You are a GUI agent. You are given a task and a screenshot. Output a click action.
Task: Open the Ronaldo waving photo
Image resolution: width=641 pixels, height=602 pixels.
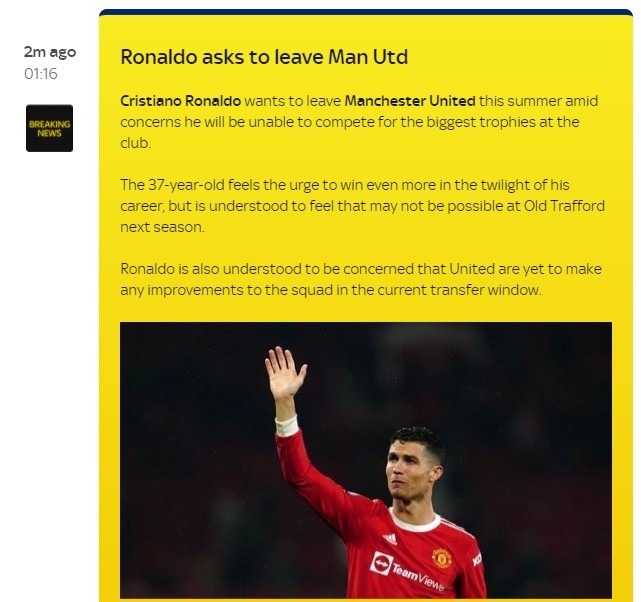[x=366, y=460]
